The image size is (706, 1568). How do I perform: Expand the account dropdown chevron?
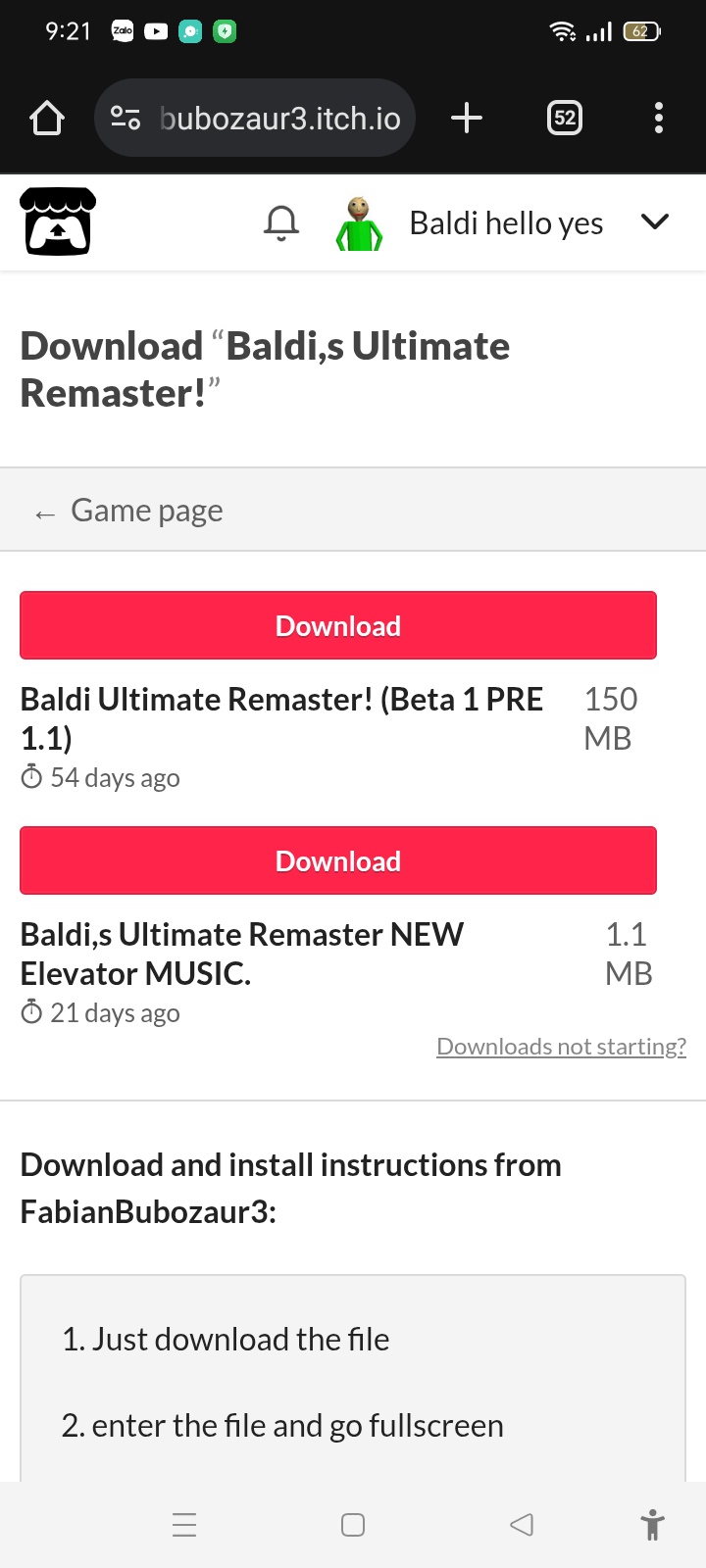655,222
